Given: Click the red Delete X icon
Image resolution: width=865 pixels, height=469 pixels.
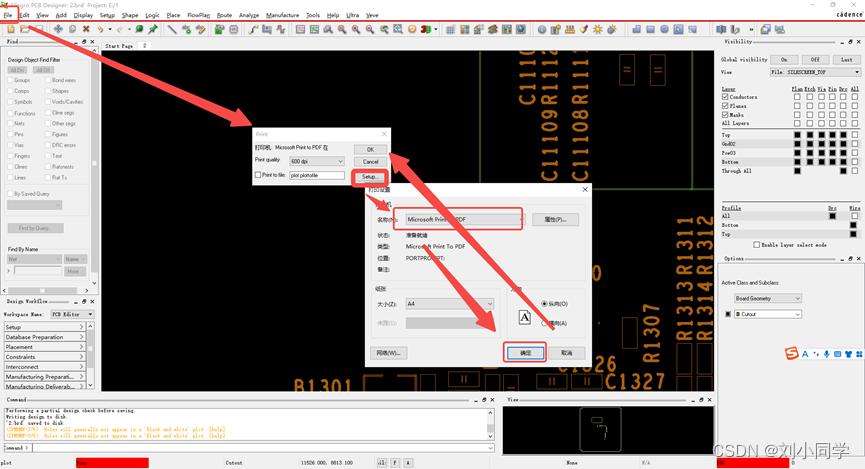Looking at the screenshot, I should (86, 30).
